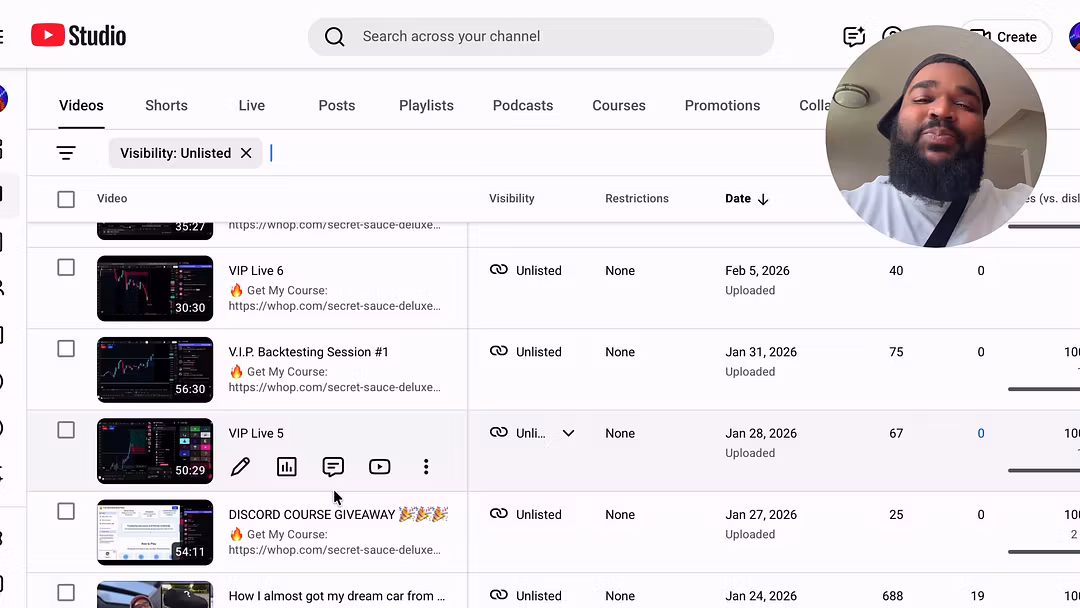Open the Playlists tab
1080x608 pixels.
(426, 105)
